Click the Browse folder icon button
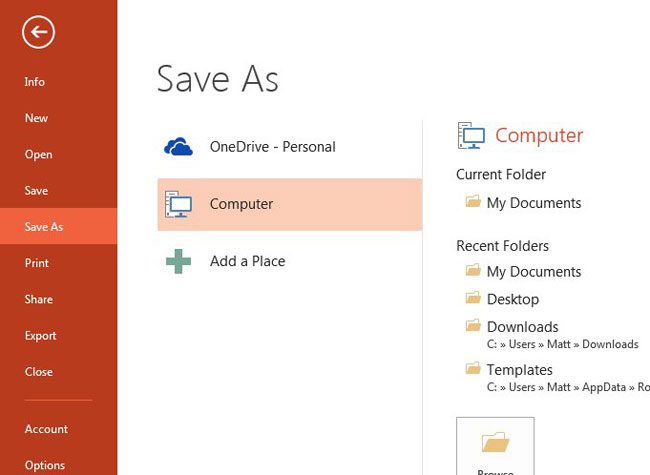The image size is (650, 475). point(495,445)
